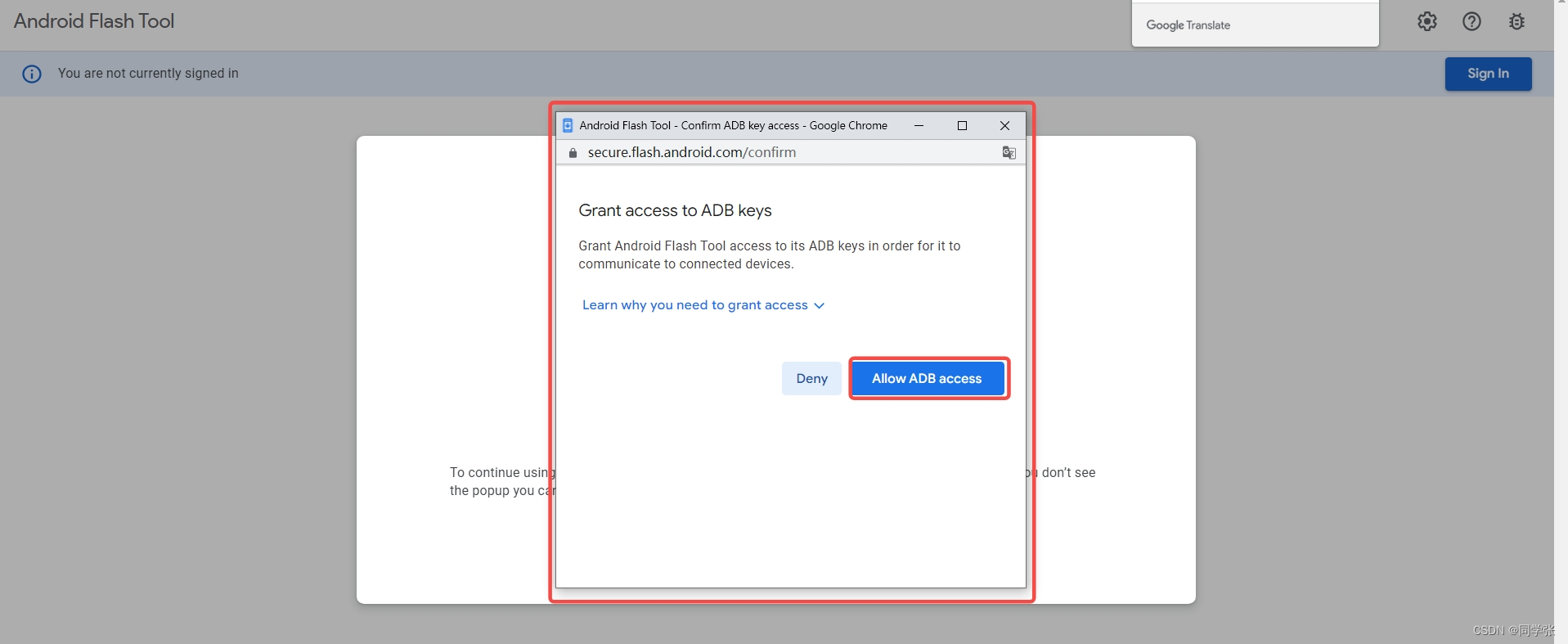1568x644 pixels.
Task: Expand Learn why you need to grant access
Action: coord(703,305)
